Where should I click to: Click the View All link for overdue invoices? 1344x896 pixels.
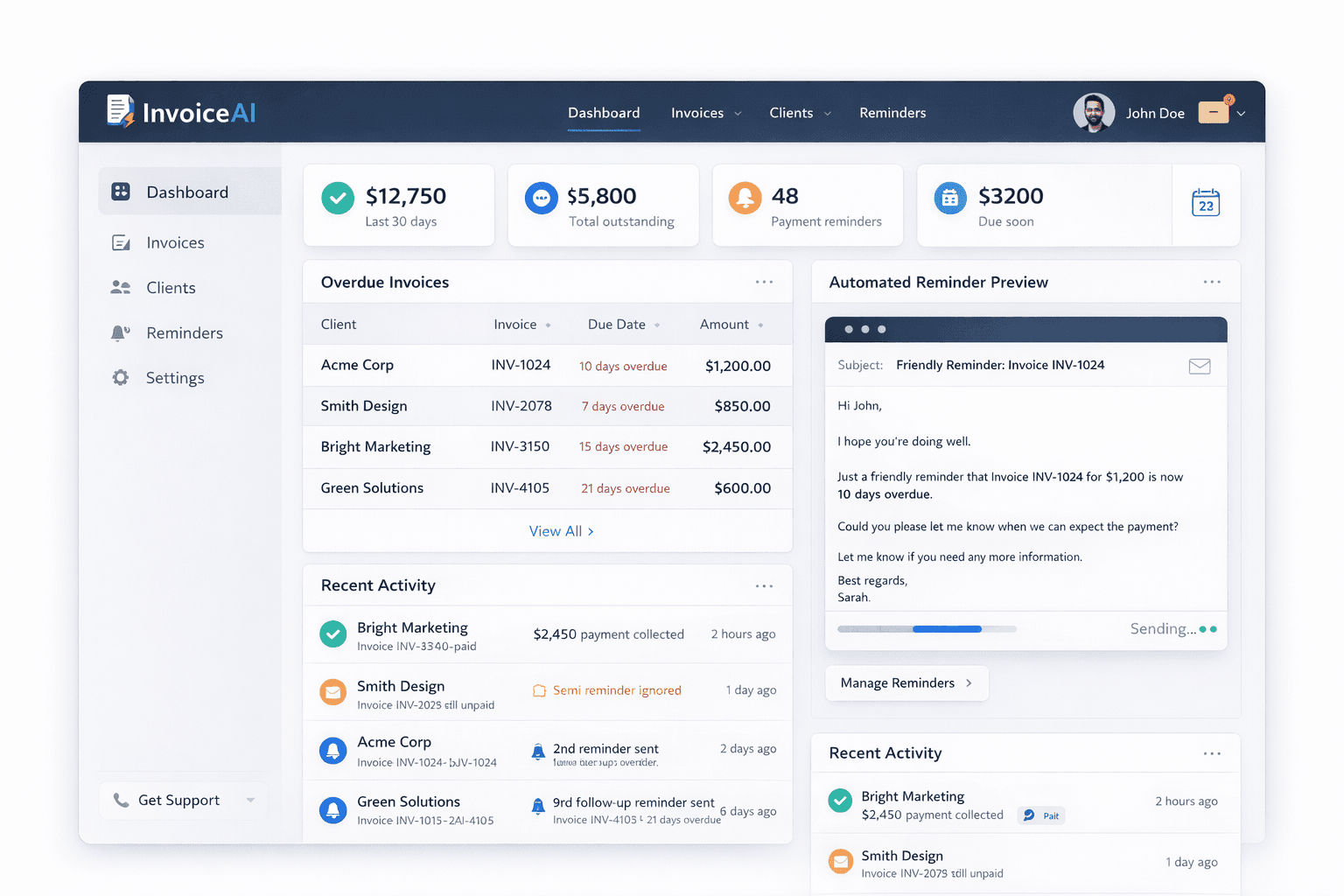click(561, 530)
